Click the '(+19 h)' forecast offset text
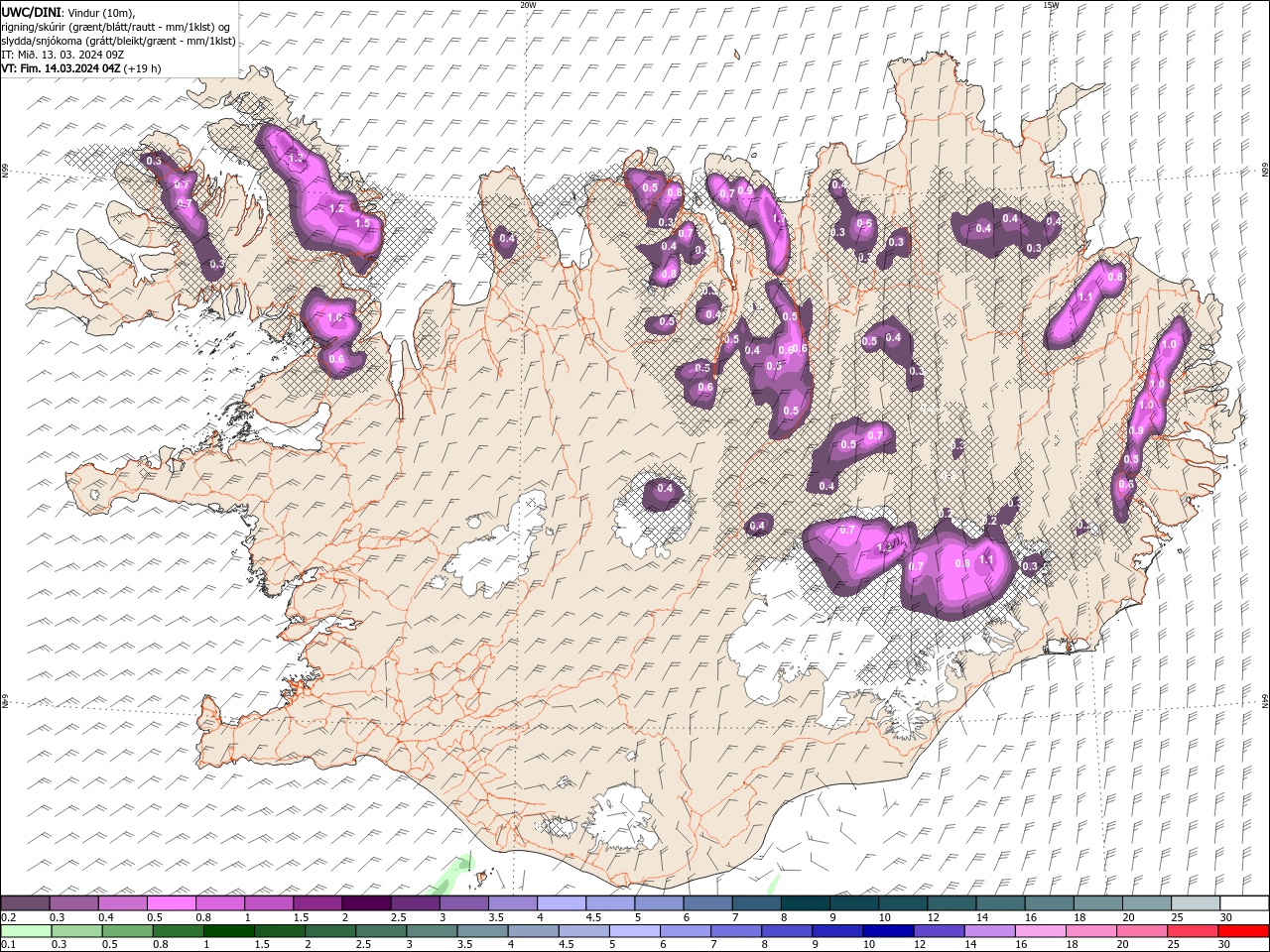 [142, 68]
